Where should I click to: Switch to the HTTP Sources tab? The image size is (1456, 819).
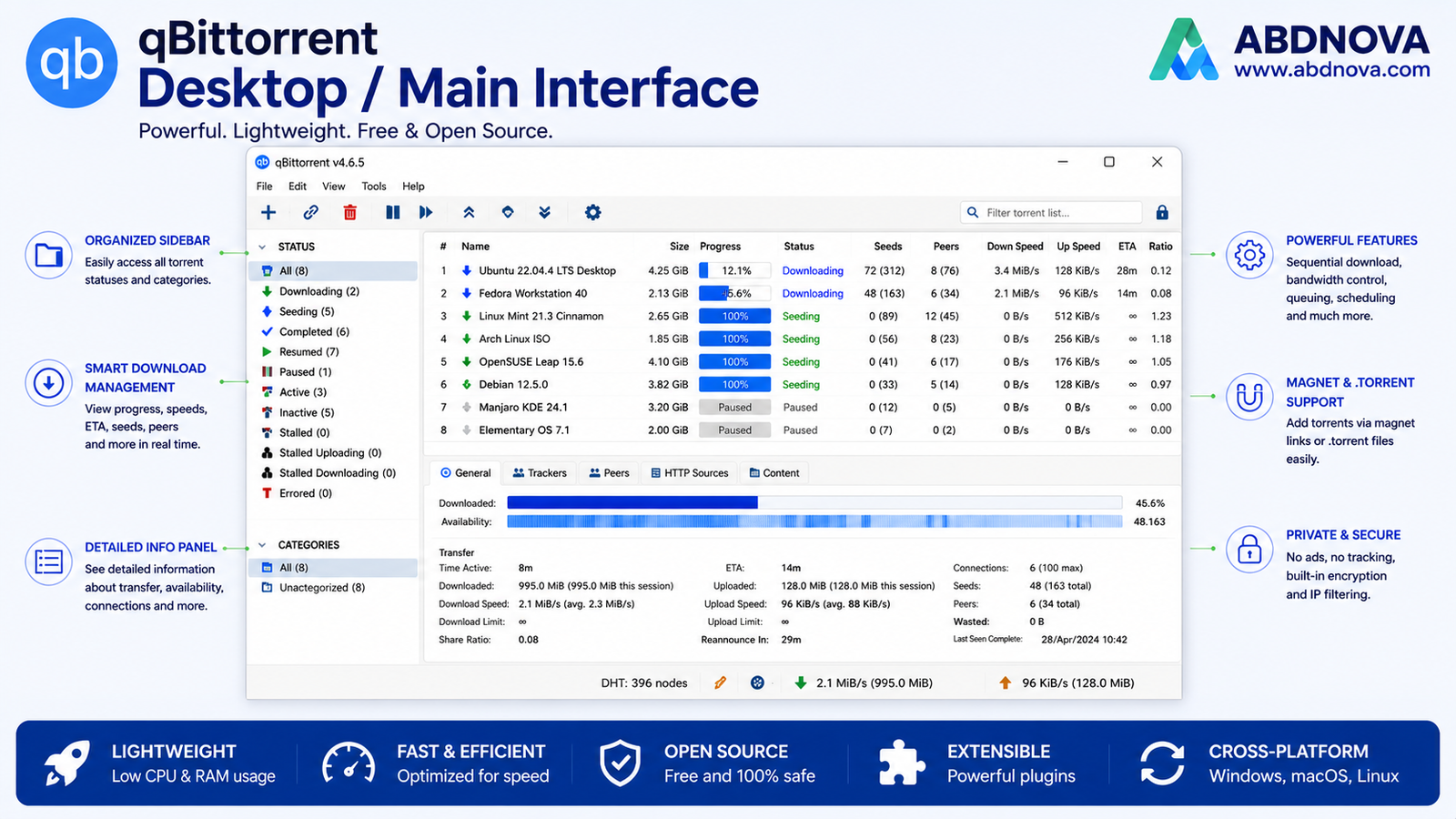690,472
